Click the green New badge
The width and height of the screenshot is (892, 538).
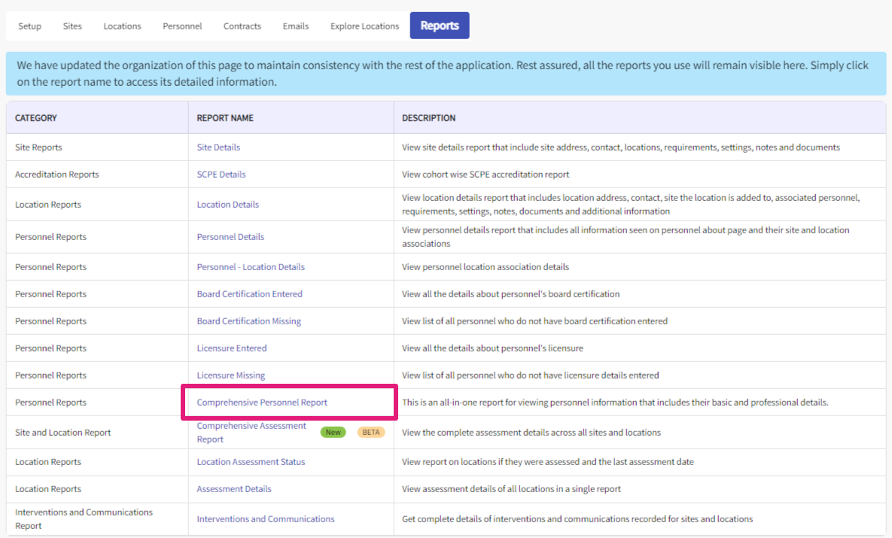333,432
